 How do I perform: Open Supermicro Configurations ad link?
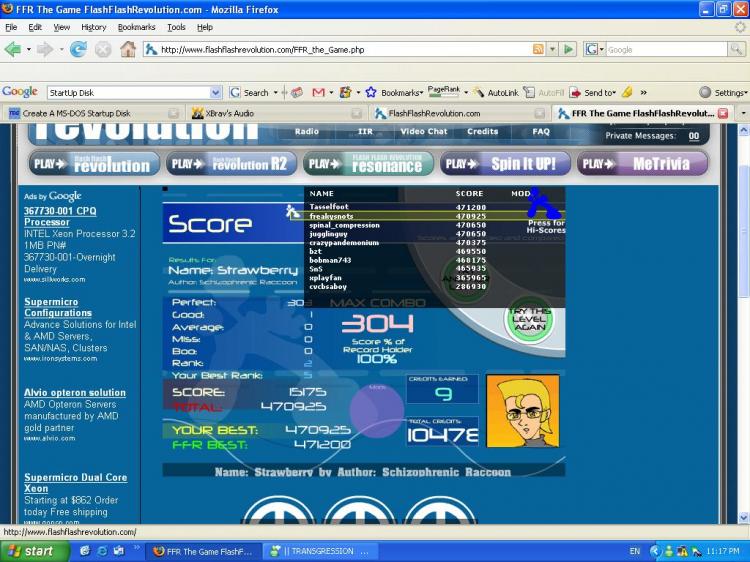(58, 307)
